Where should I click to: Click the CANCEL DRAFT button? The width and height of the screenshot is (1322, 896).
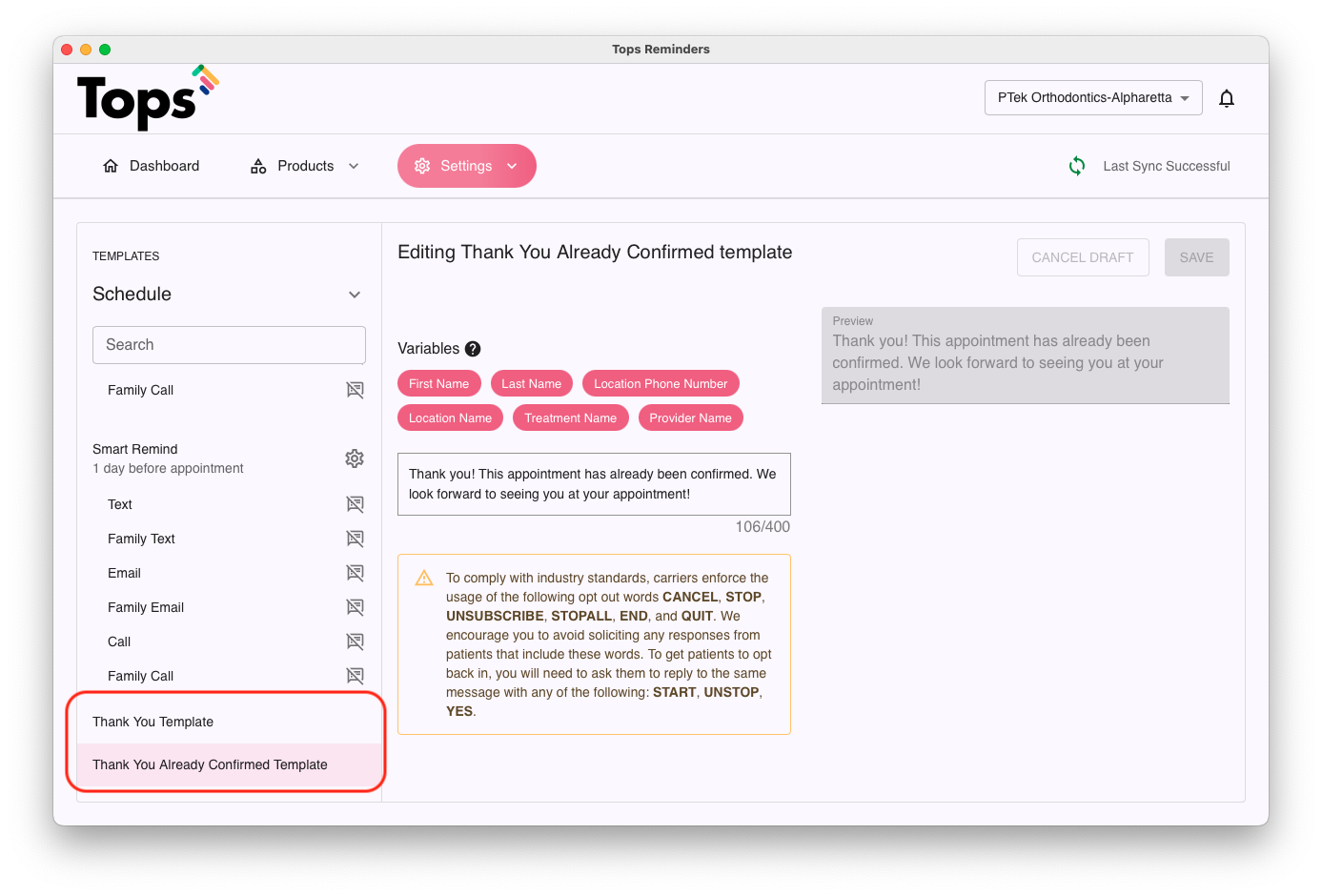pos(1083,257)
